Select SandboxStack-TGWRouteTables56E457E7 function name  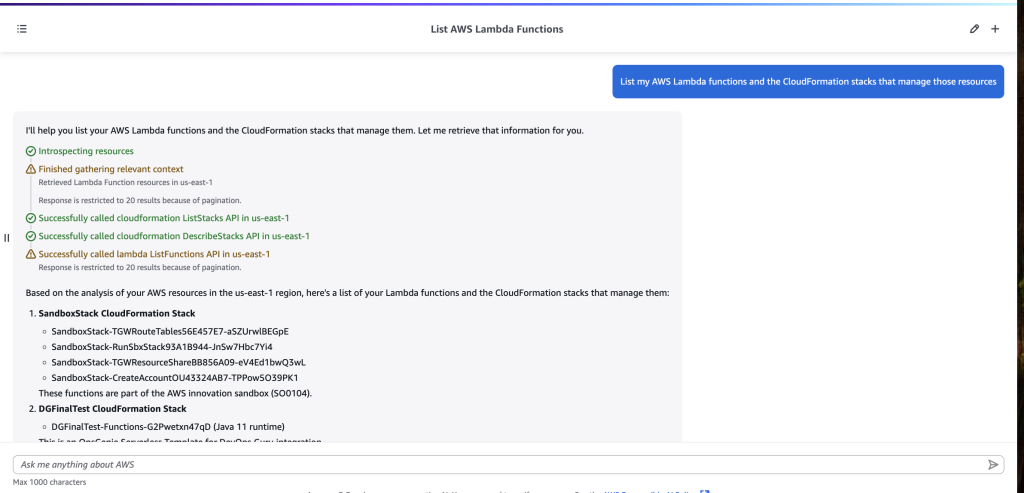[170, 332]
